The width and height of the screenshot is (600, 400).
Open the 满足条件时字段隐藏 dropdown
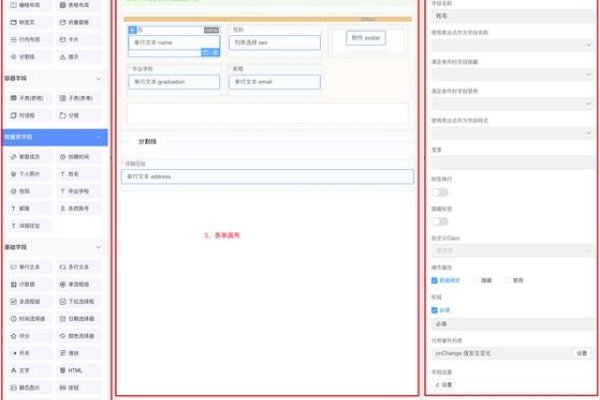513,74
